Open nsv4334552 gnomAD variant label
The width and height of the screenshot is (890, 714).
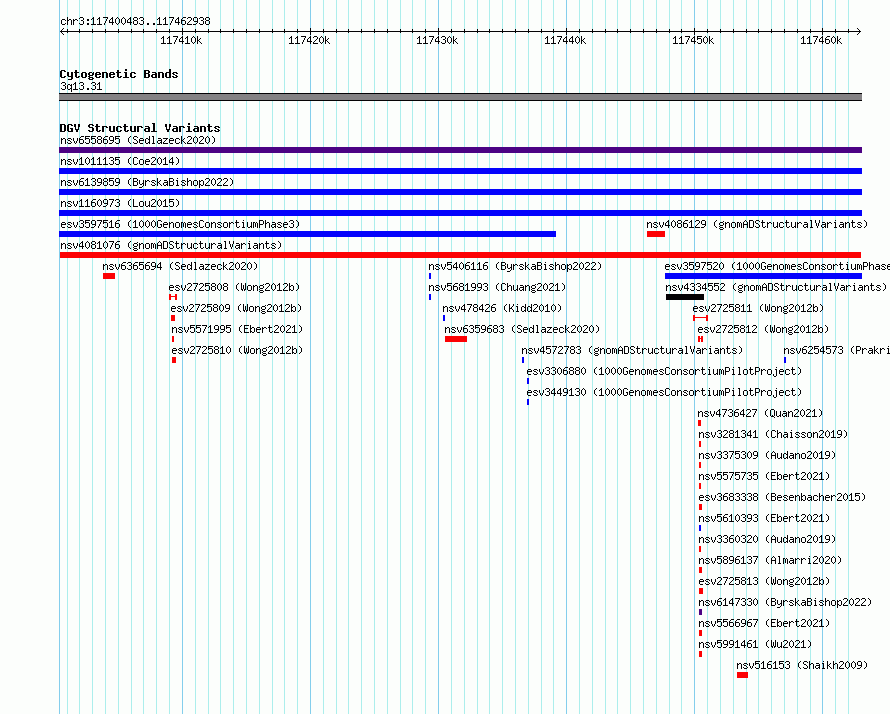pos(776,287)
